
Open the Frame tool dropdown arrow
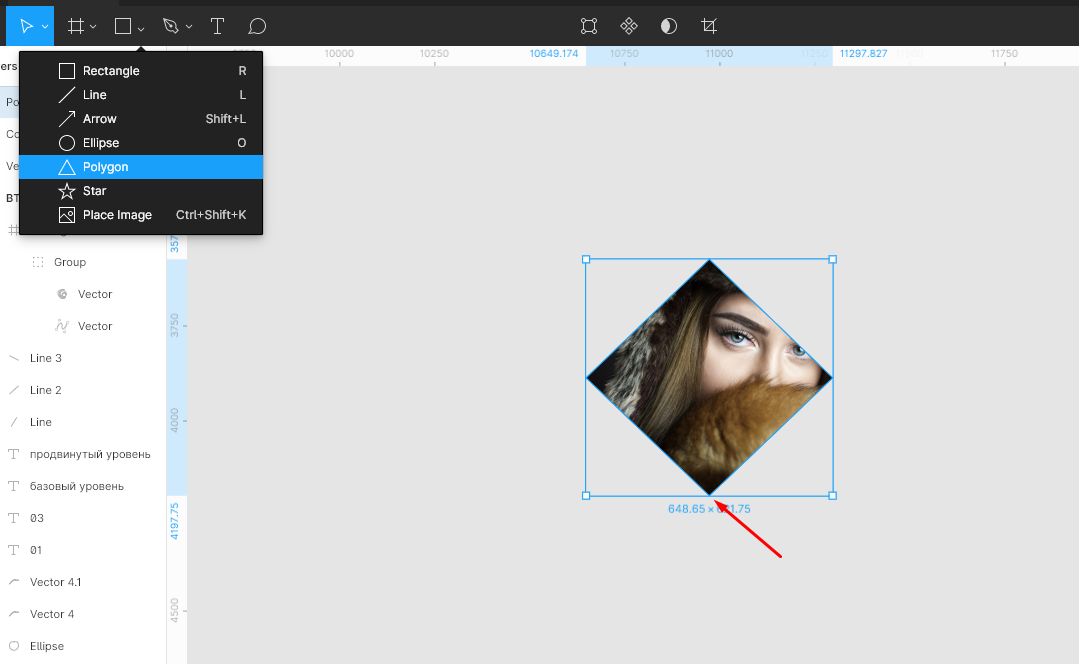pos(94,27)
